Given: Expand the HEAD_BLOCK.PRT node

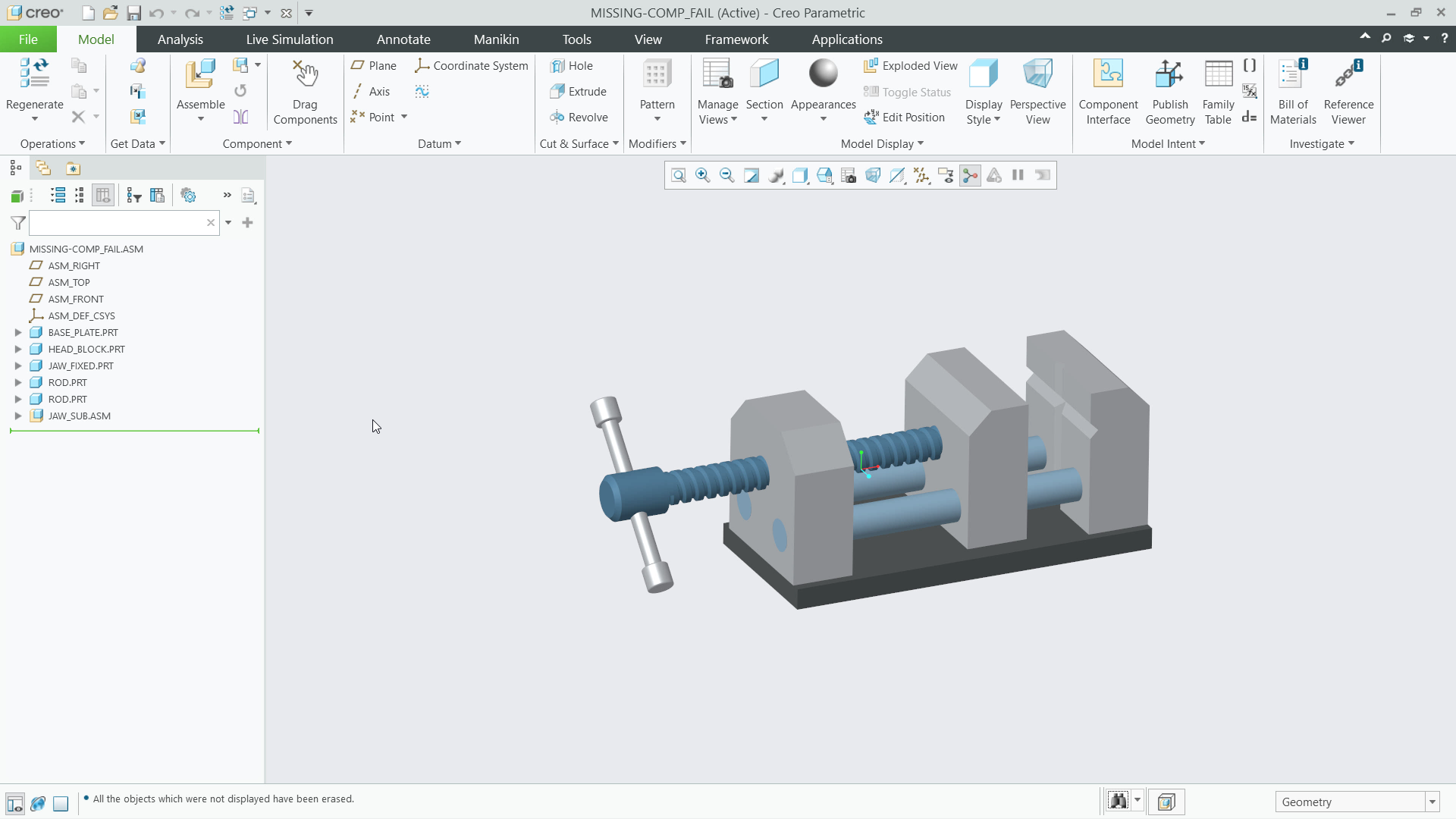Looking at the screenshot, I should [18, 350].
